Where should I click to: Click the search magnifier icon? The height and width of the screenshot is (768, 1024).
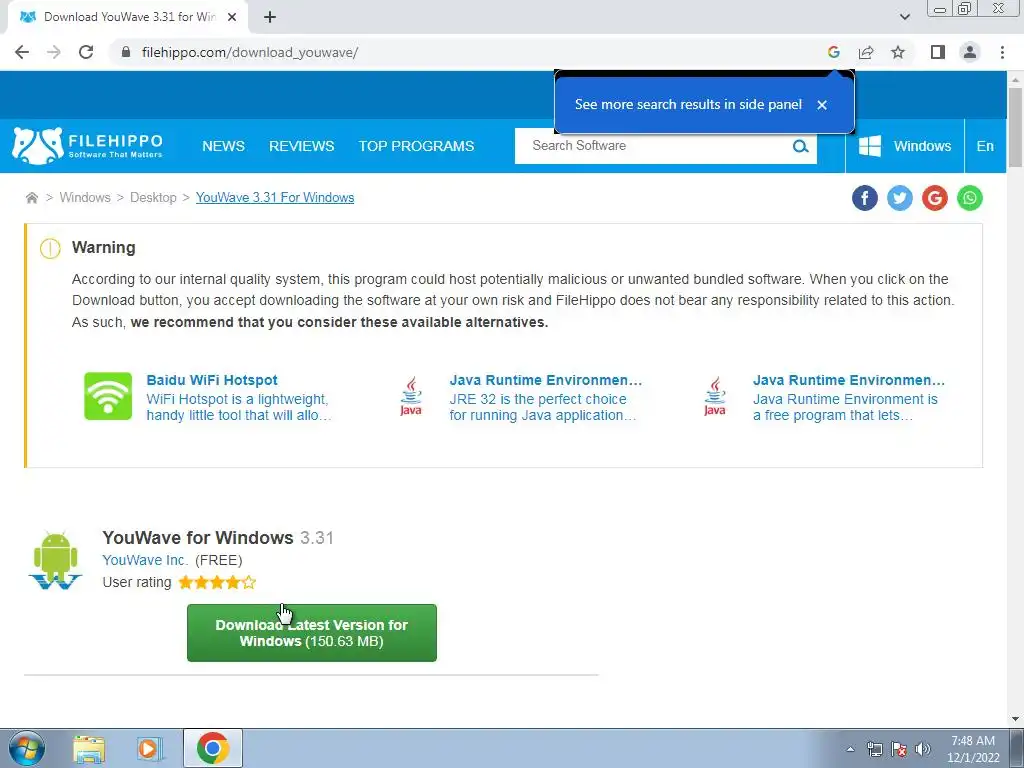coord(800,146)
